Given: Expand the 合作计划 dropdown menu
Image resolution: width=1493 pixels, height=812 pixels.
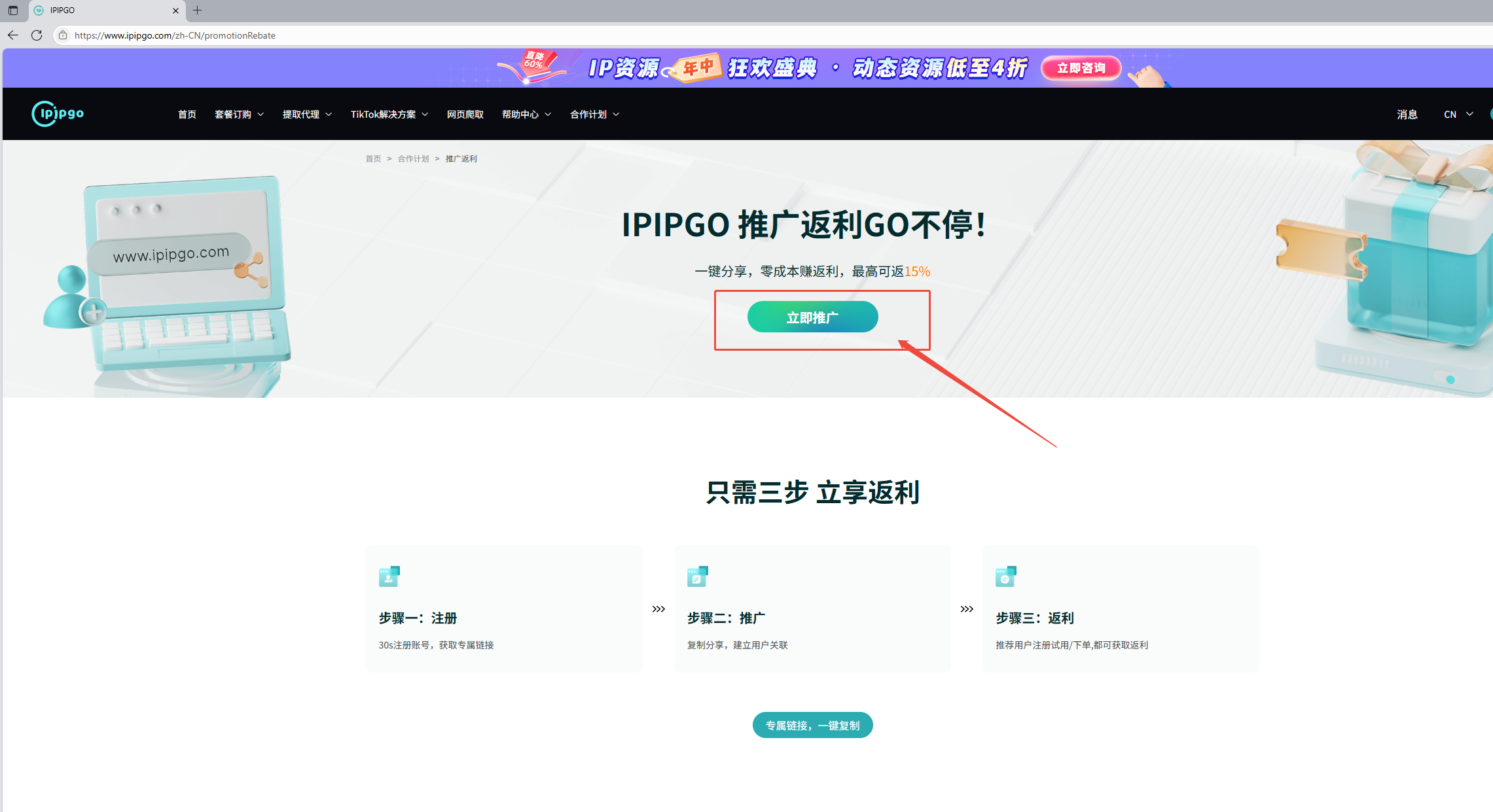Looking at the screenshot, I should (595, 115).
